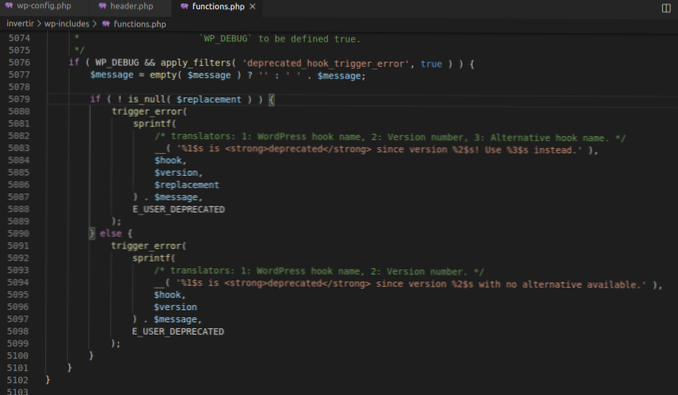Click apply_filters( on line 5076

[x=198, y=63]
